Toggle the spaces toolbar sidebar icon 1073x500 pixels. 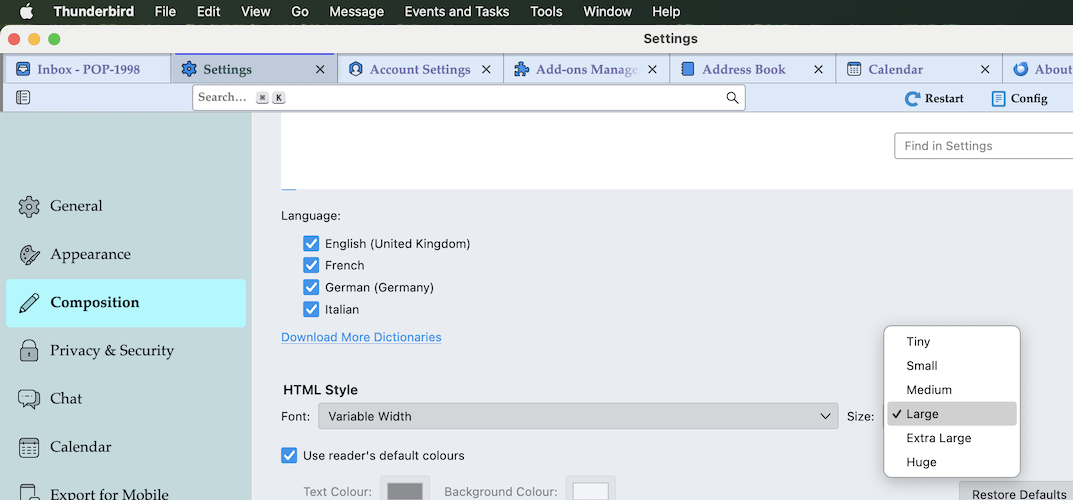point(23,98)
